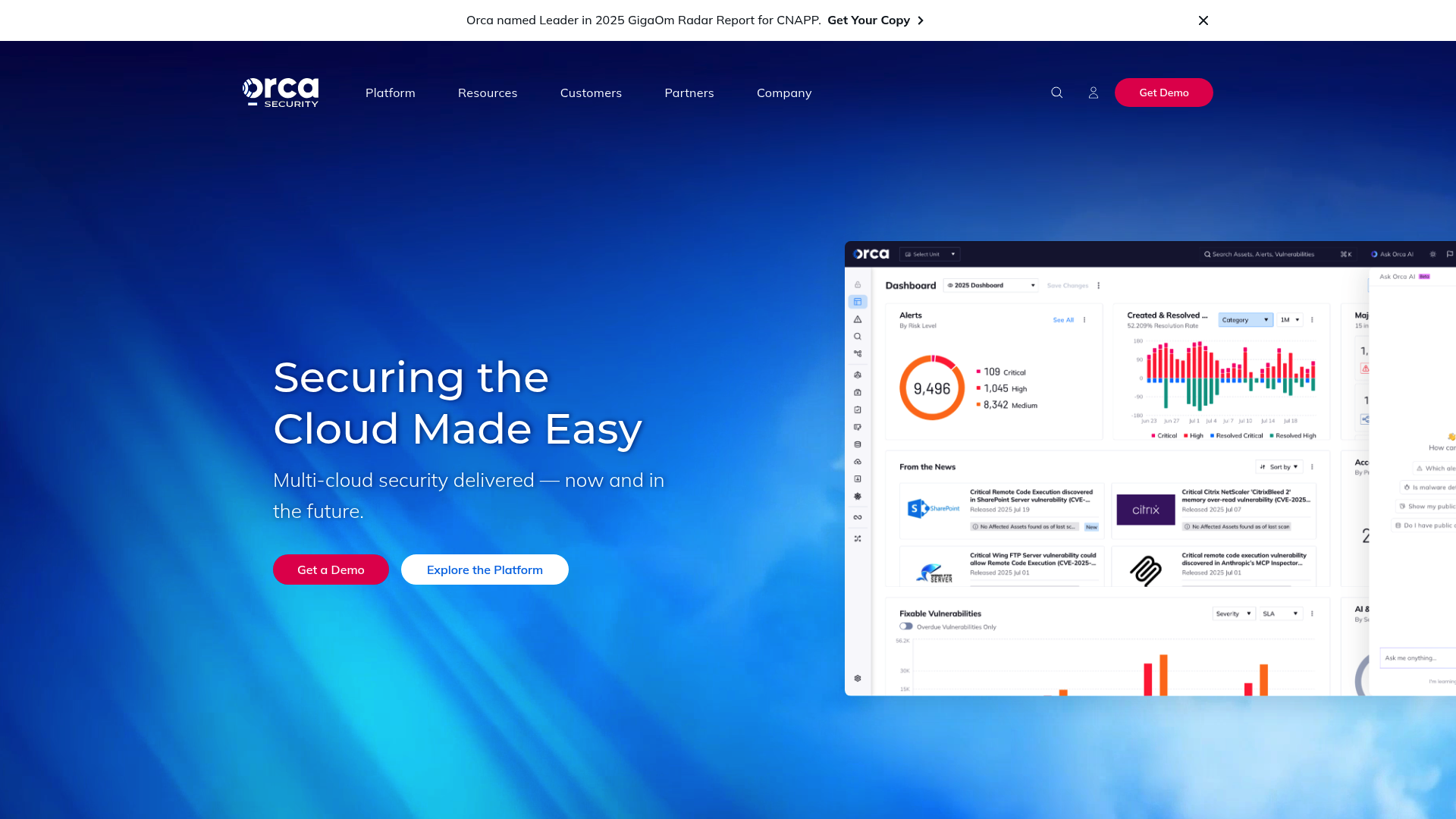Open the site search magnifier icon
The image size is (1456, 819).
coord(1056,93)
